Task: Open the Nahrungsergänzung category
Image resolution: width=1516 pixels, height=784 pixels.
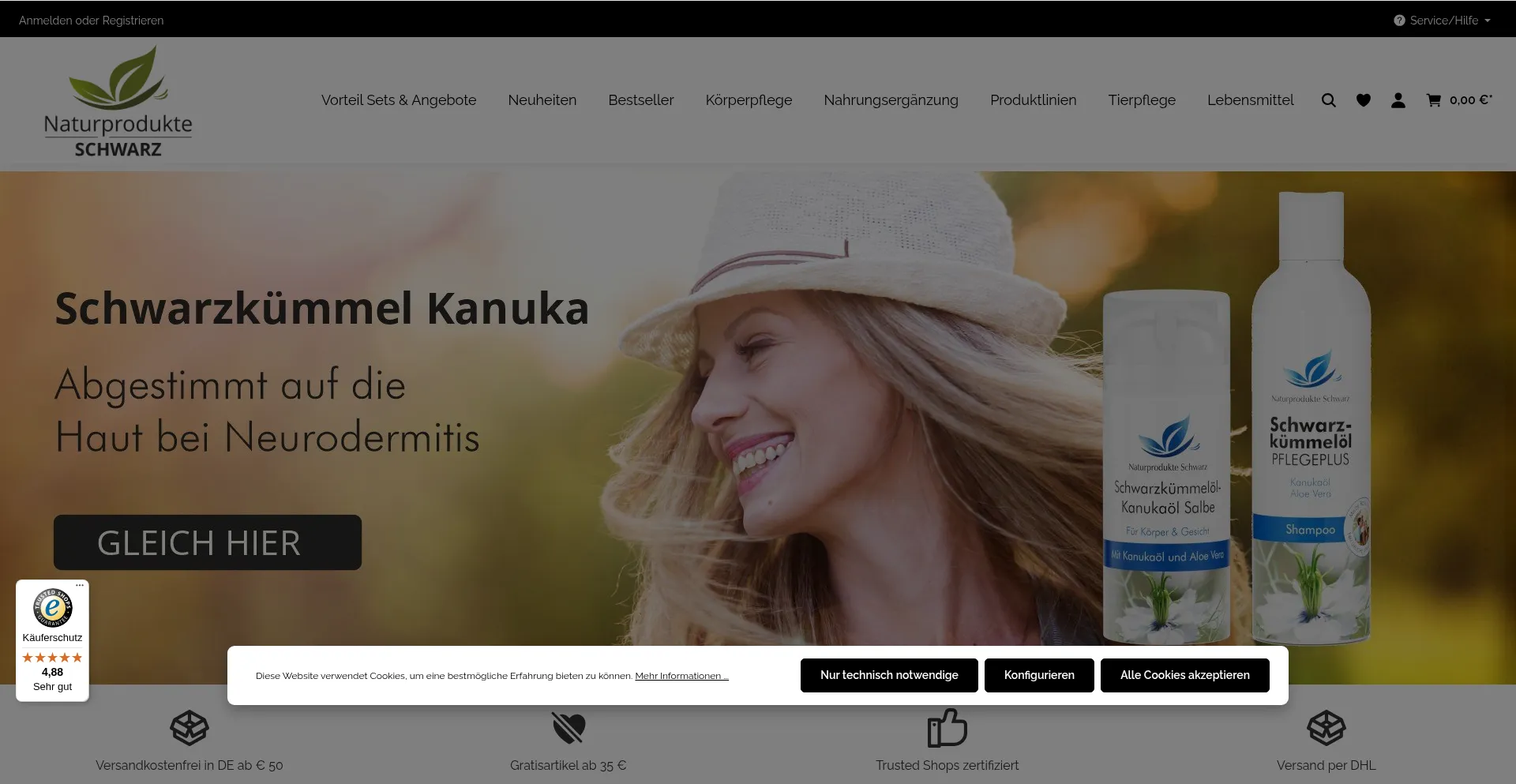Action: [x=891, y=100]
